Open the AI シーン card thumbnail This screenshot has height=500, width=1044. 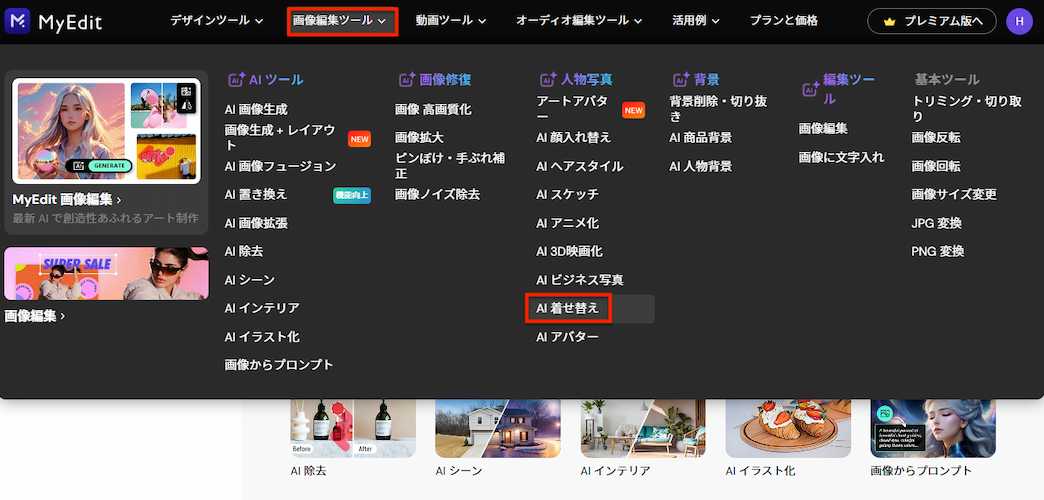[x=498, y=428]
